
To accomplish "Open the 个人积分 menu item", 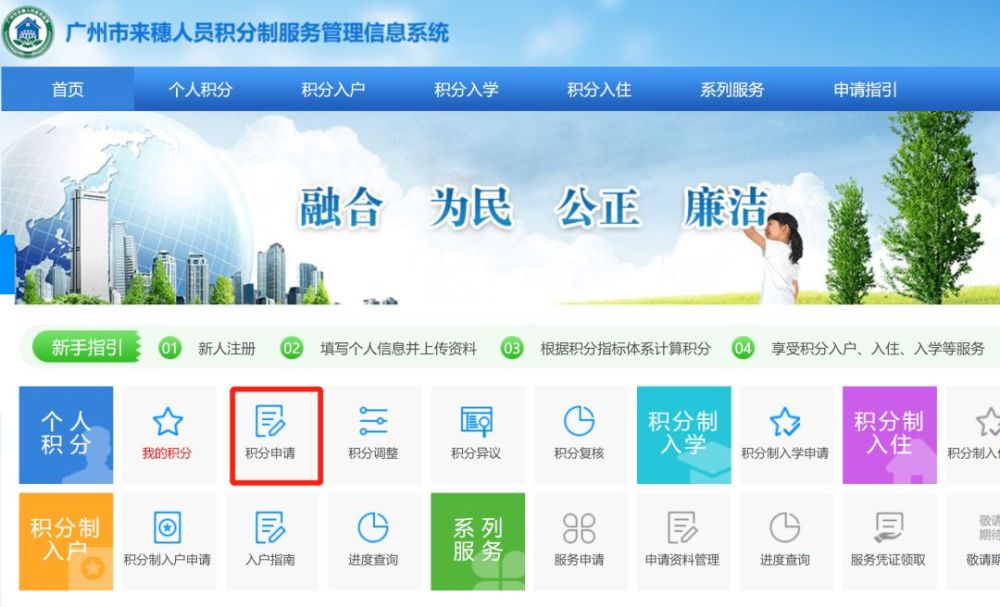I will (200, 89).
